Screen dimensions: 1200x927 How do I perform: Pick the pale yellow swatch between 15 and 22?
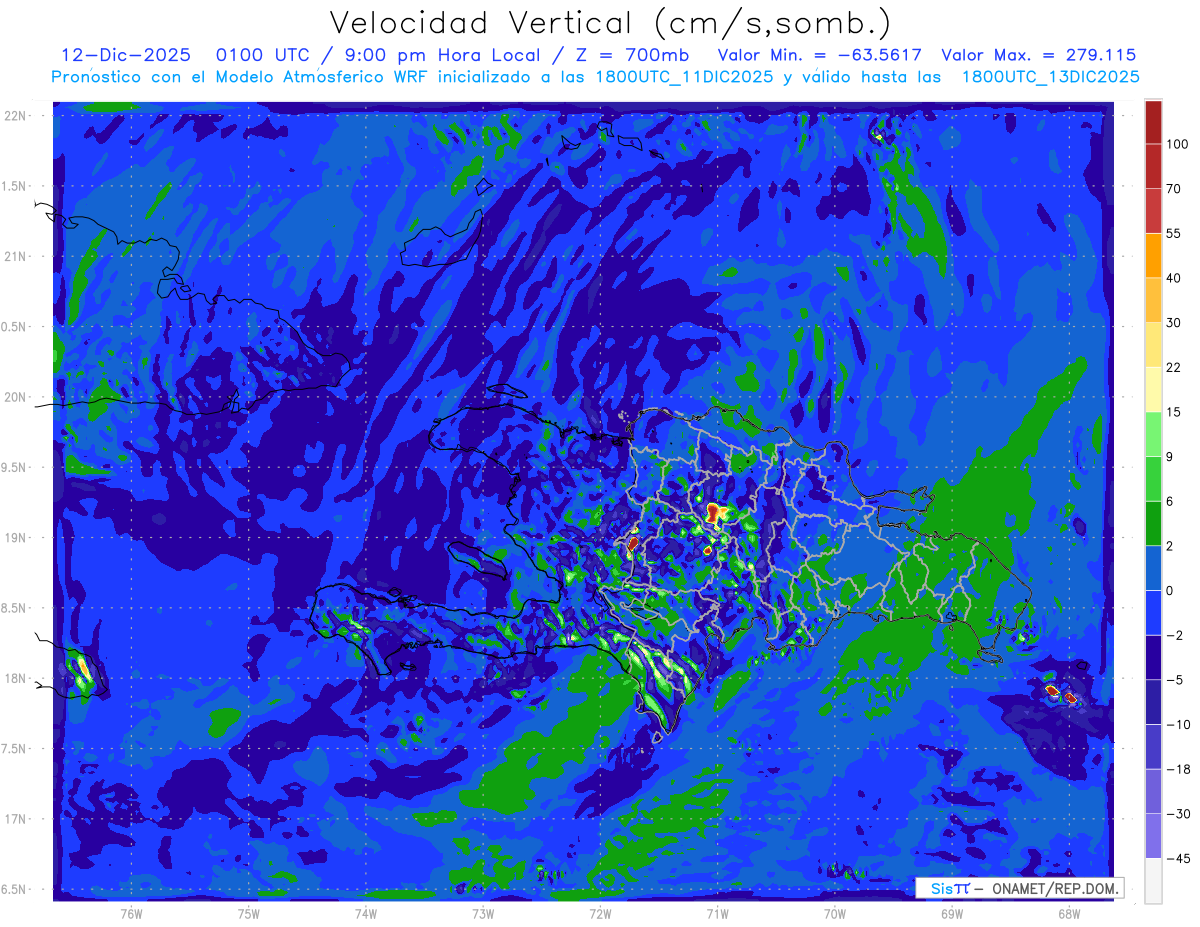click(1153, 389)
